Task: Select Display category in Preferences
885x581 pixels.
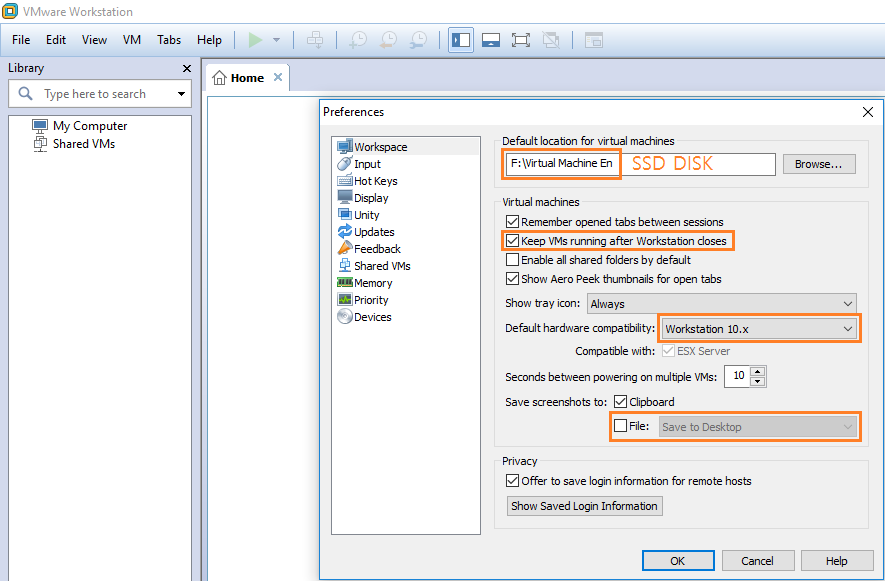Action: (363, 198)
